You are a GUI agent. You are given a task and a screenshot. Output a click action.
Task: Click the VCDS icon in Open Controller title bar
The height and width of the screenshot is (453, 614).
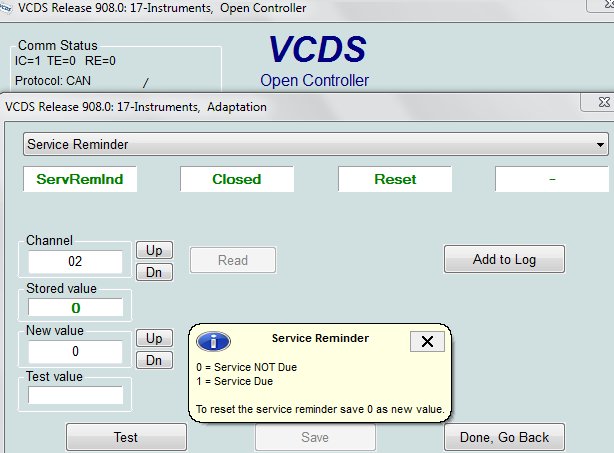6,8
